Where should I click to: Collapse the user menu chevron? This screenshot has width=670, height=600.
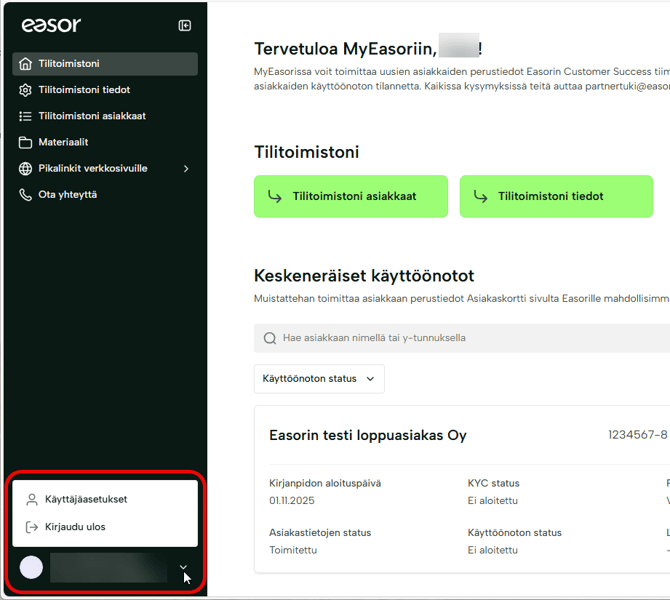(x=183, y=567)
